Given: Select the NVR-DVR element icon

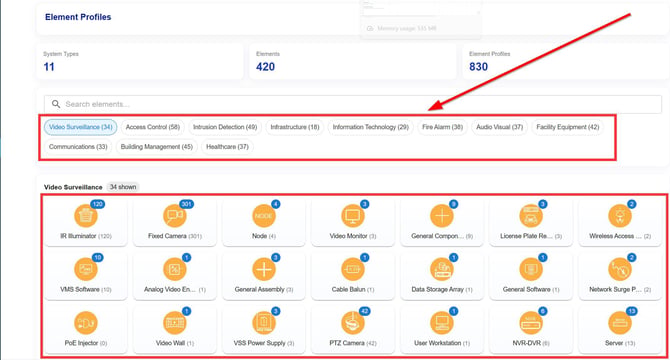Looking at the screenshot, I should [531, 323].
